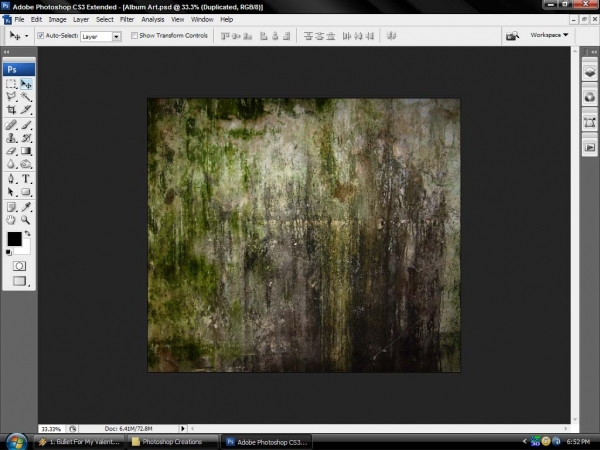This screenshot has width=600, height=450.
Task: Click the zoom percentage field 33.33%
Action: pos(51,429)
